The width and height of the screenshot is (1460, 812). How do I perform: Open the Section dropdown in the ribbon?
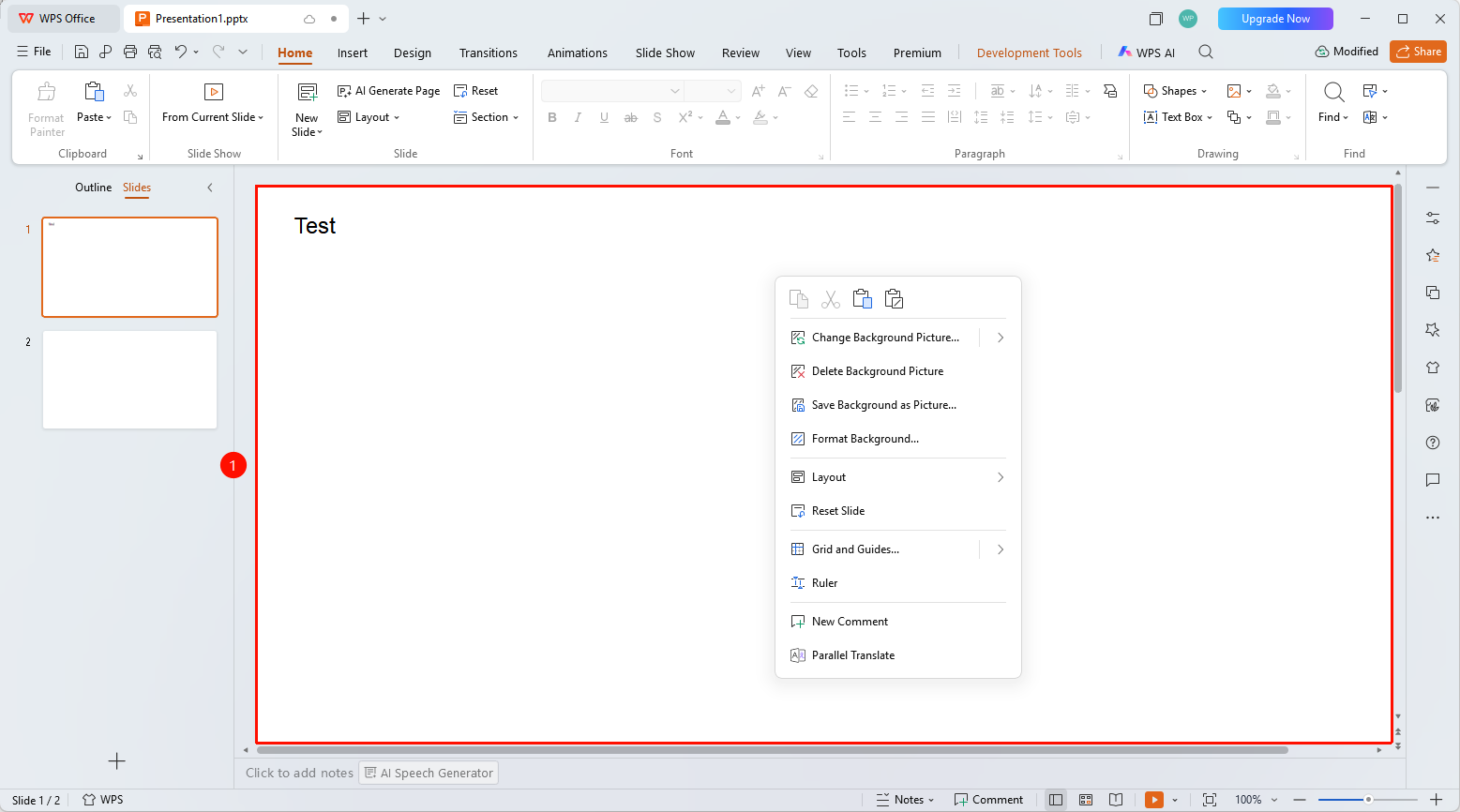486,117
